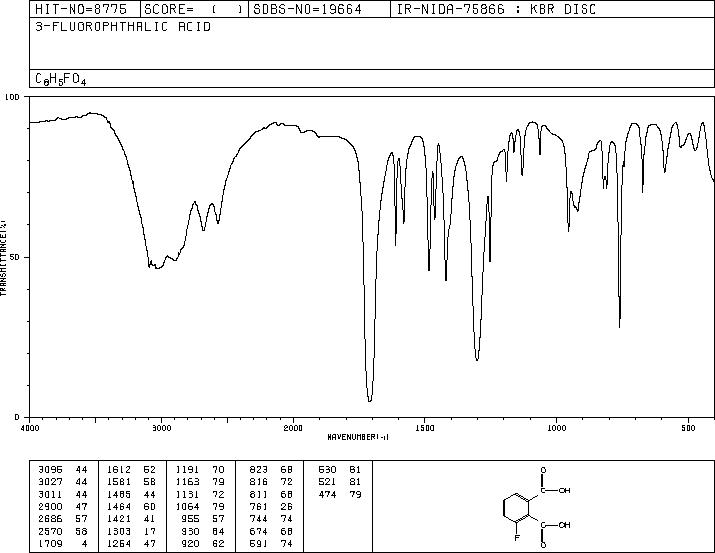
Task: Click the 1000 wavenumber axis label
Action: pos(556,428)
